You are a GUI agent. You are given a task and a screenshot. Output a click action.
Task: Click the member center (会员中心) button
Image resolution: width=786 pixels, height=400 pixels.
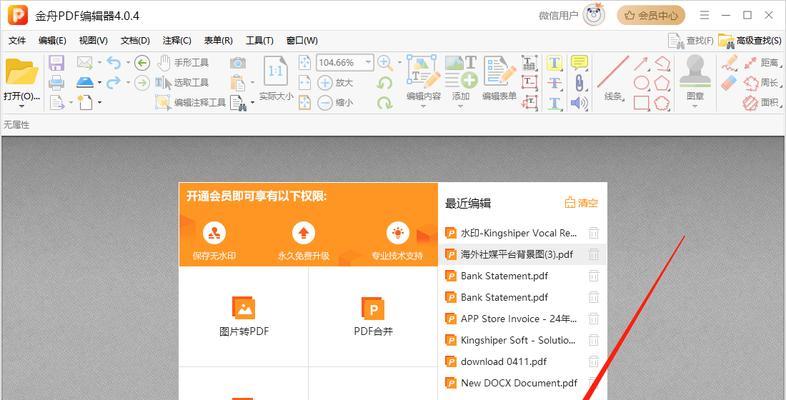point(651,16)
